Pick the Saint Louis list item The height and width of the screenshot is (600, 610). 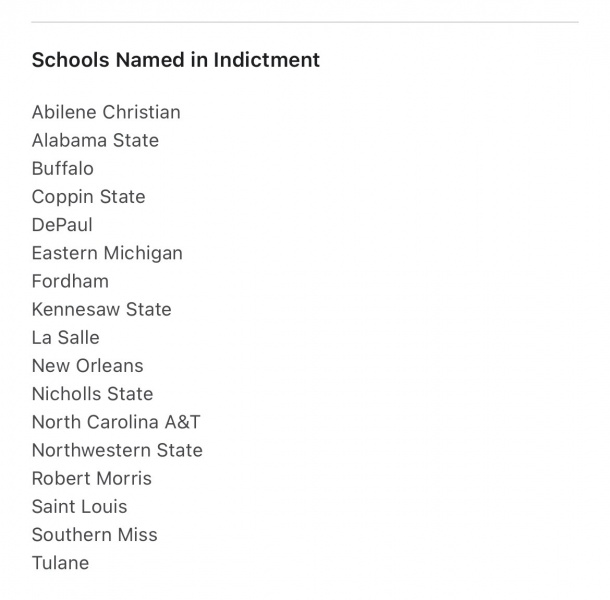click(x=80, y=506)
